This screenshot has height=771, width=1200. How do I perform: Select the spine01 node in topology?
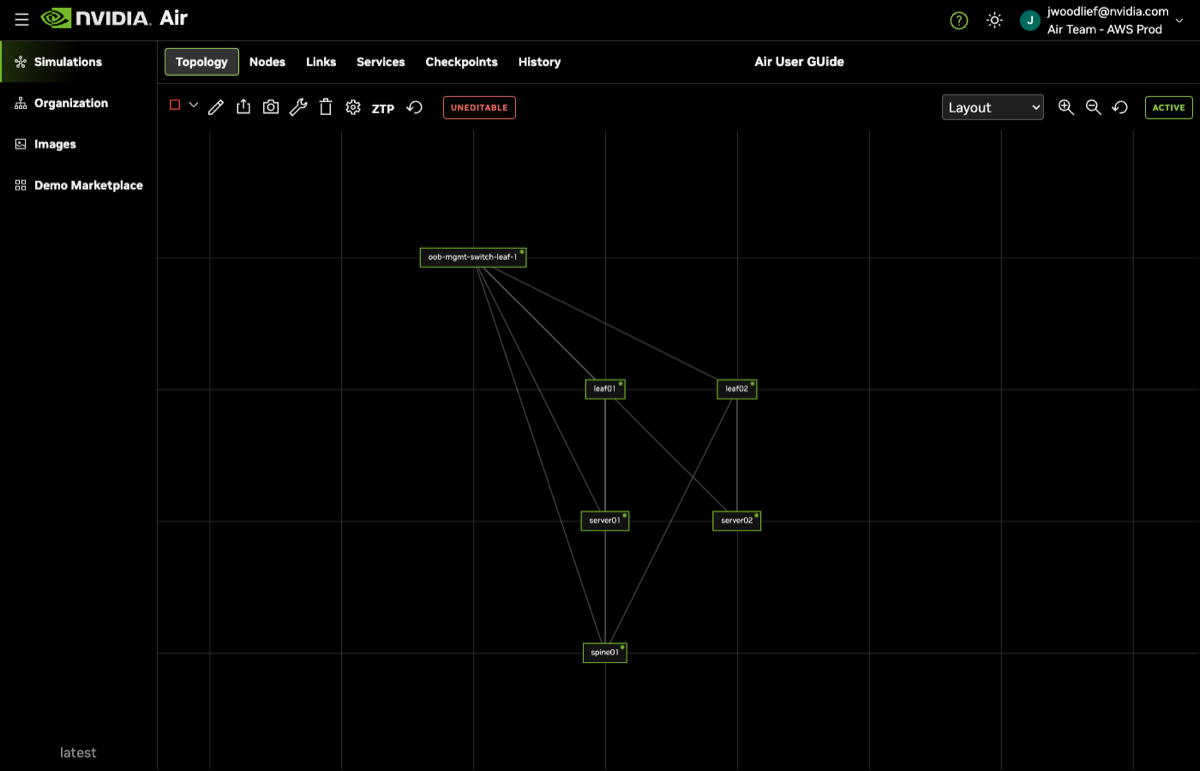click(x=605, y=653)
